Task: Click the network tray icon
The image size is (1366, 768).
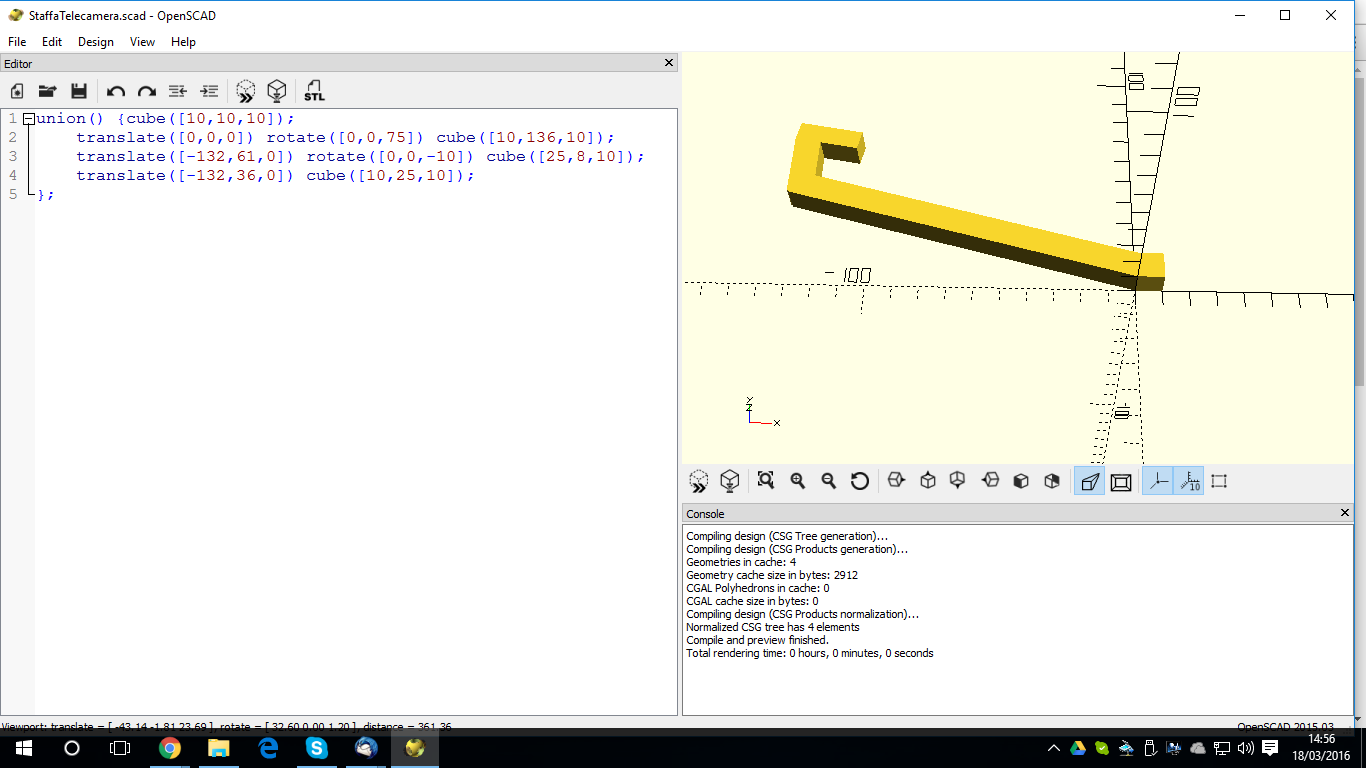Action: point(1222,748)
